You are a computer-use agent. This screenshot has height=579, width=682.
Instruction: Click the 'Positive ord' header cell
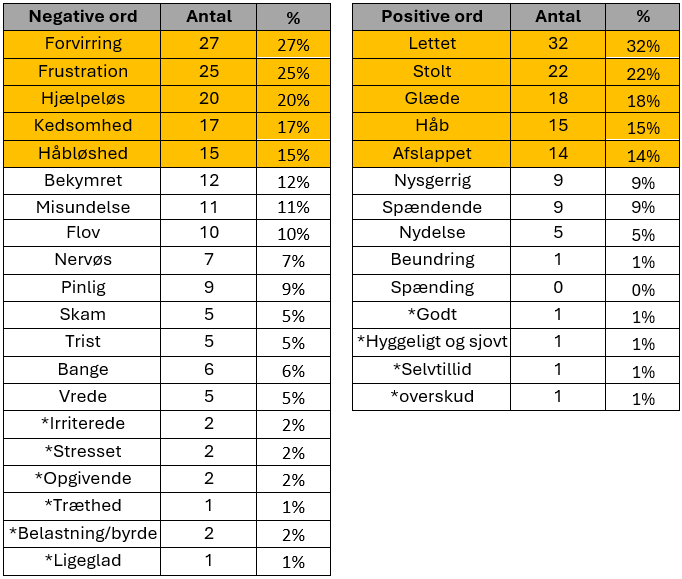click(x=432, y=17)
